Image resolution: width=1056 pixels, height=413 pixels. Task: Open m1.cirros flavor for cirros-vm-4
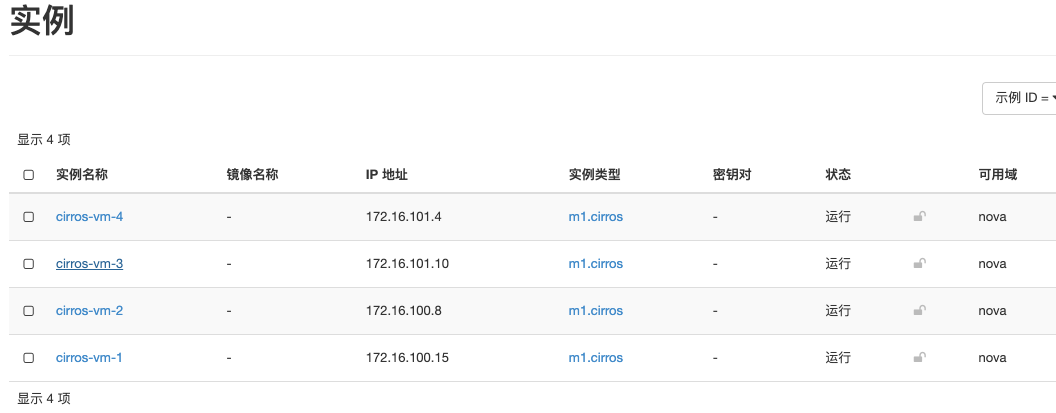(595, 217)
